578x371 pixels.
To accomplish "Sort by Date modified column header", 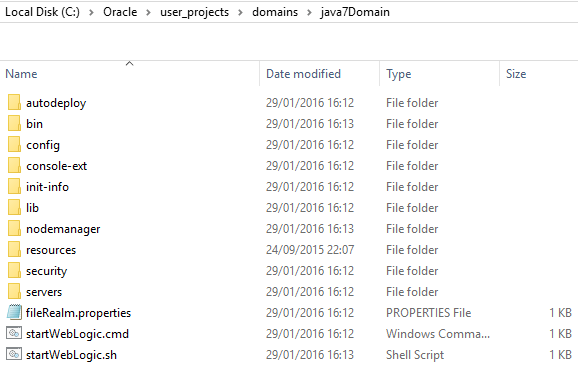I will coord(320,74).
